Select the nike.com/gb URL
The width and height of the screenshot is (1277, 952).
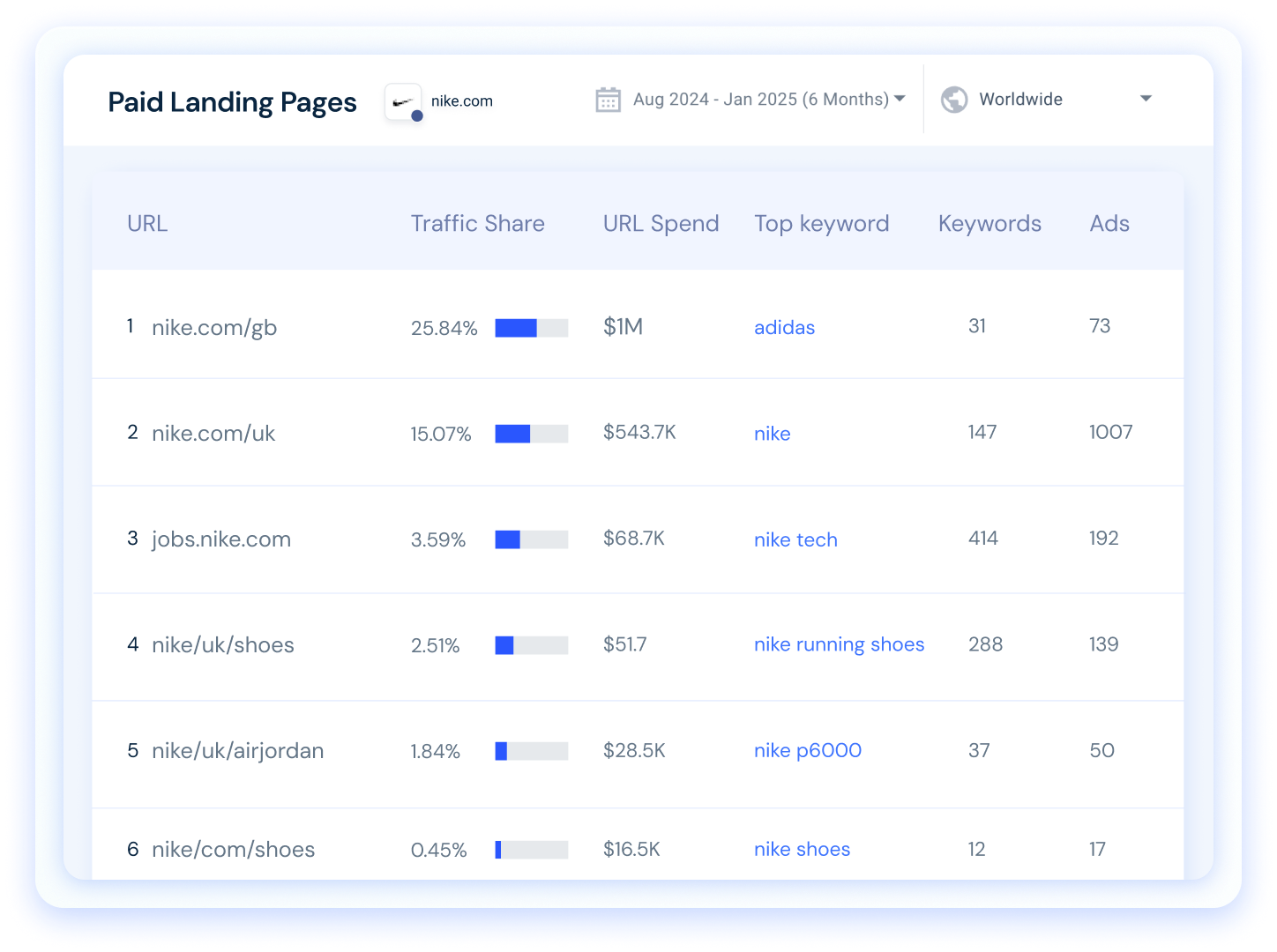[x=214, y=328]
